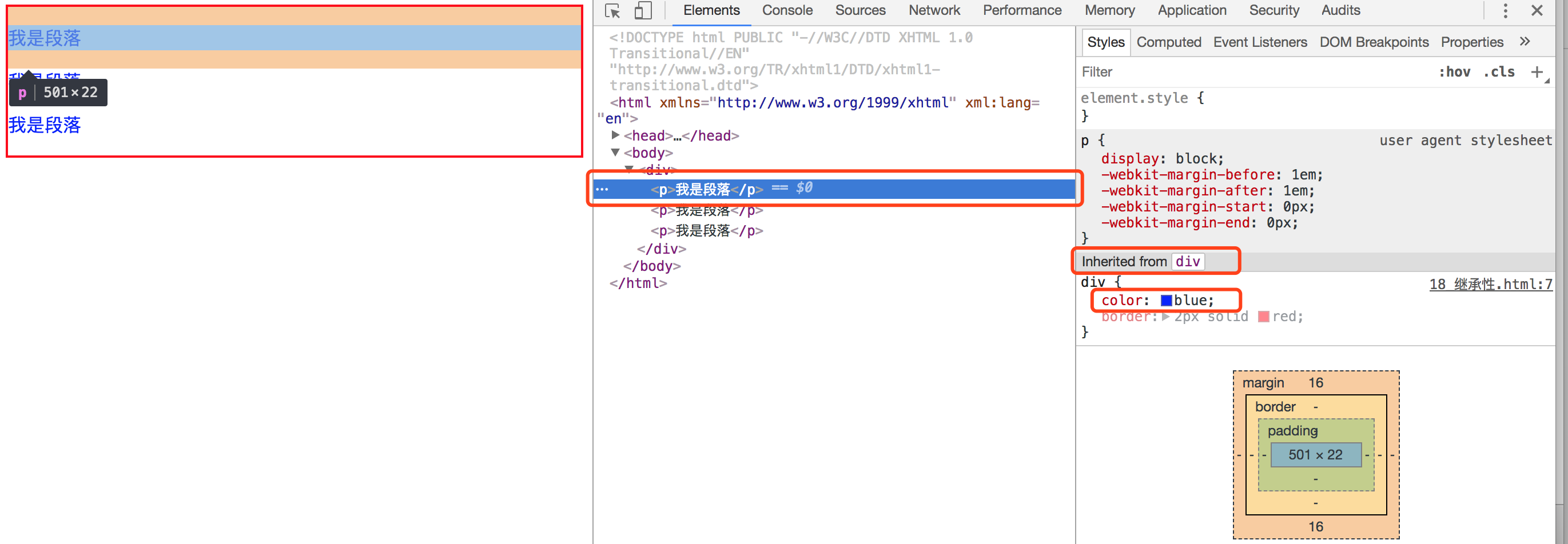The width and height of the screenshot is (1568, 544).
Task: Collapse the div element node
Action: (x=630, y=169)
